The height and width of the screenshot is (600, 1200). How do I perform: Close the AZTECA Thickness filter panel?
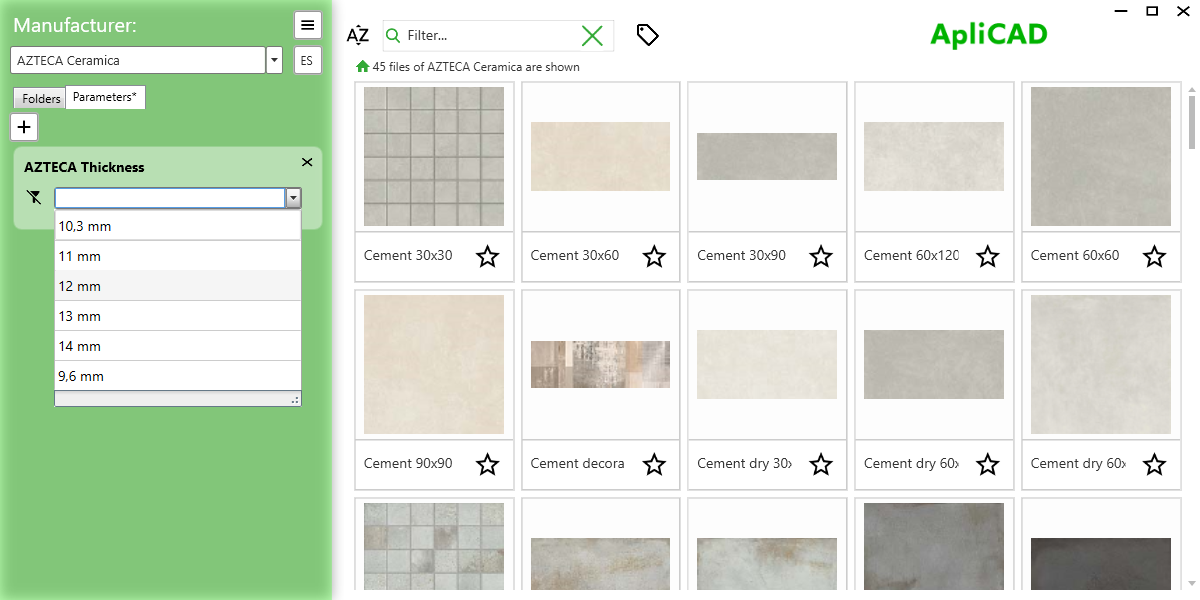[x=306, y=162]
